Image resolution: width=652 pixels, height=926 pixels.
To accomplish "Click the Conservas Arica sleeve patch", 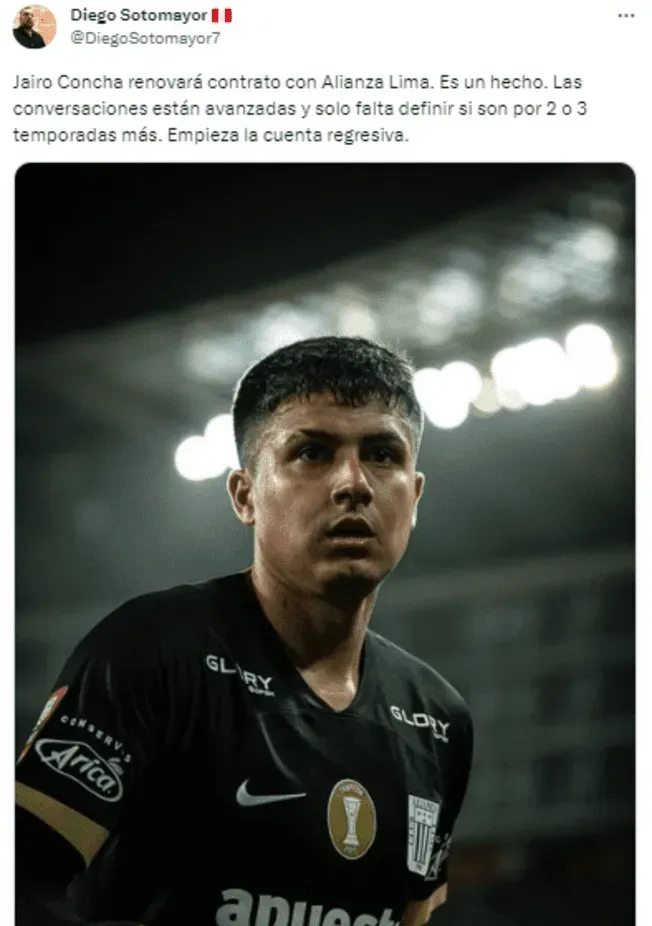I will [x=83, y=757].
